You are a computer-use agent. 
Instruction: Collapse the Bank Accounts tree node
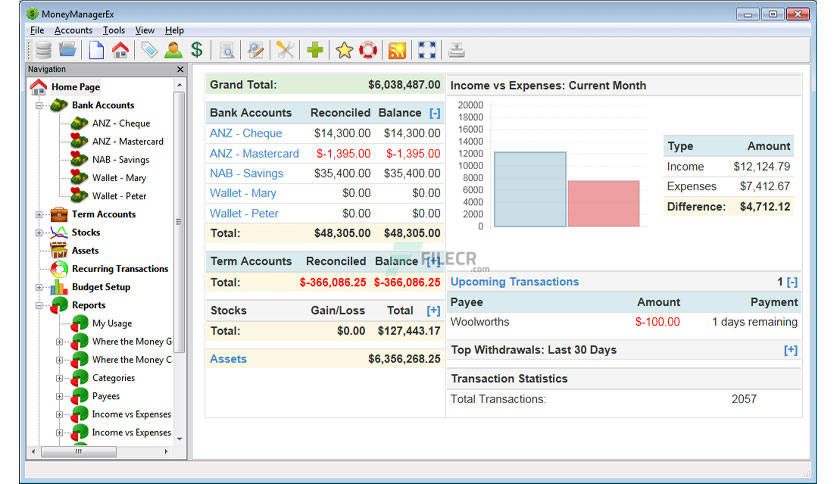point(39,106)
